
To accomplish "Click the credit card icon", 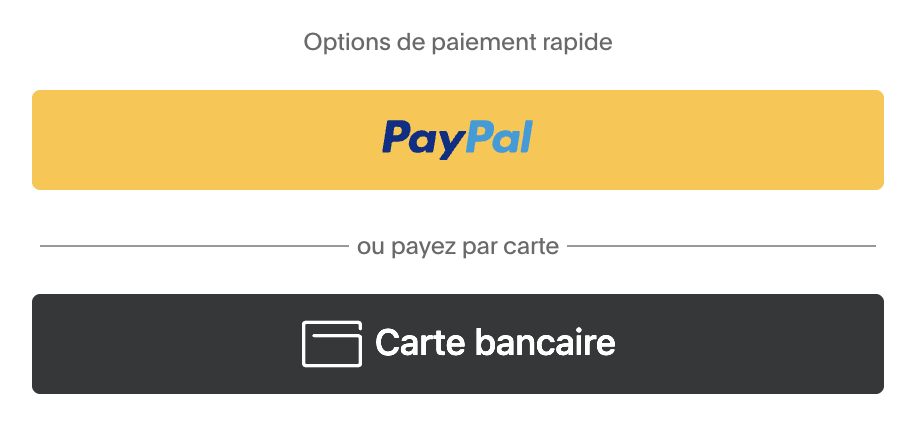I will tap(332, 344).
